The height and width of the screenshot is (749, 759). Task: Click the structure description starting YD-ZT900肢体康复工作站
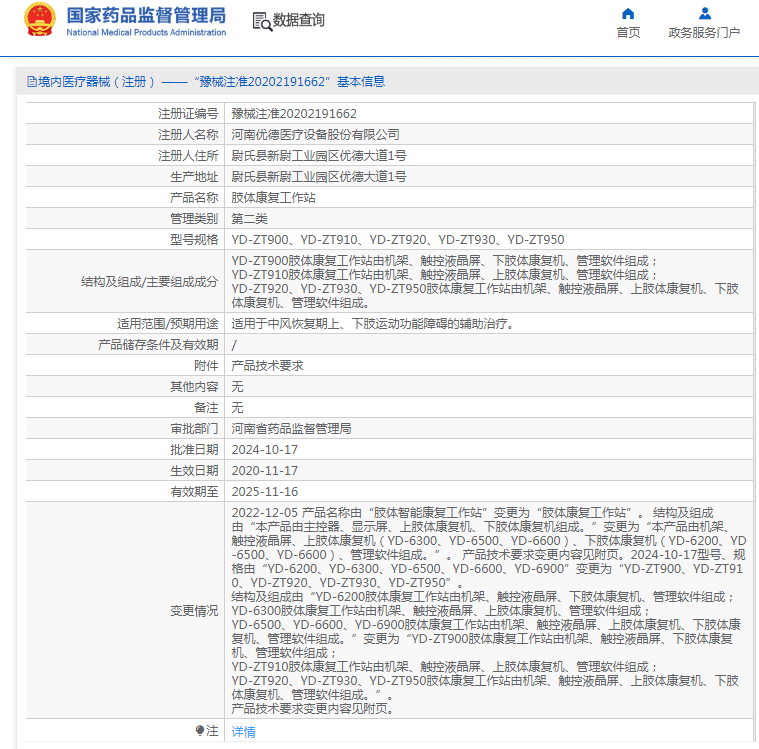(x=485, y=281)
